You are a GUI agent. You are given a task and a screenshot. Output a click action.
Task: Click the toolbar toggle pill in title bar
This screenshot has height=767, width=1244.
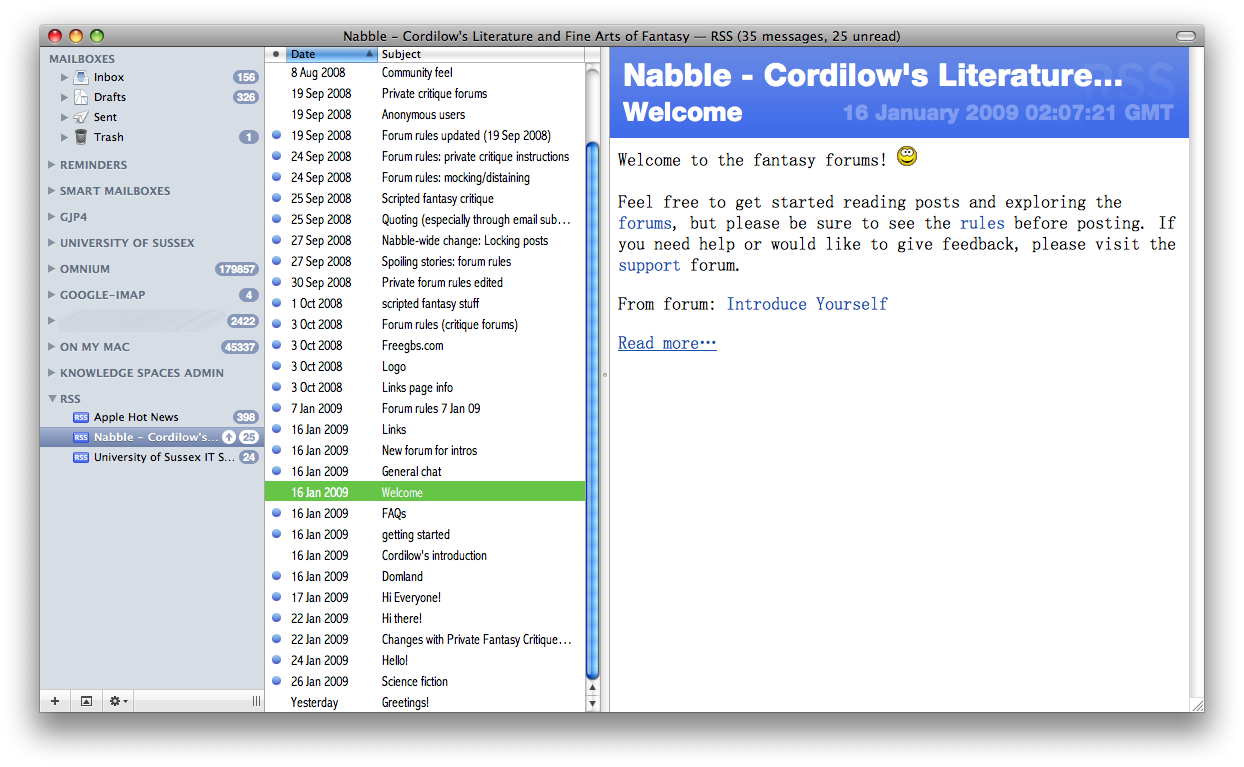pyautogui.click(x=1185, y=36)
